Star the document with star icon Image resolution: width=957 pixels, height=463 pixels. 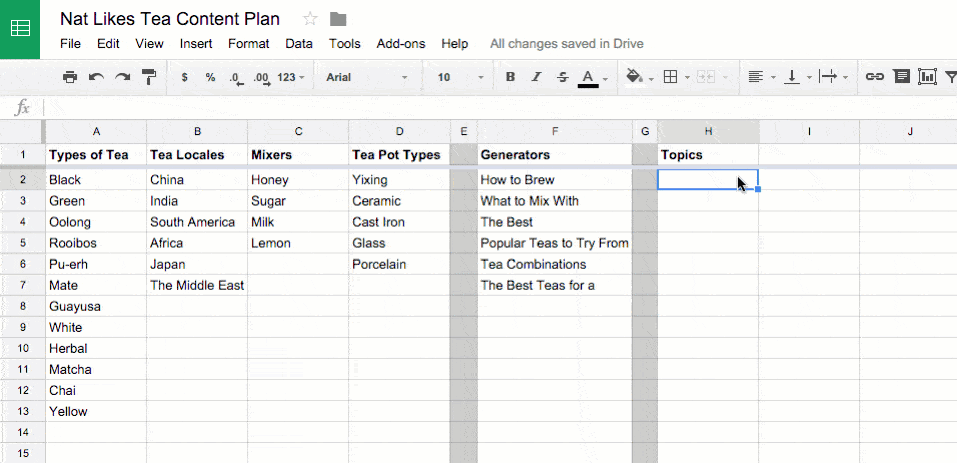tap(311, 19)
